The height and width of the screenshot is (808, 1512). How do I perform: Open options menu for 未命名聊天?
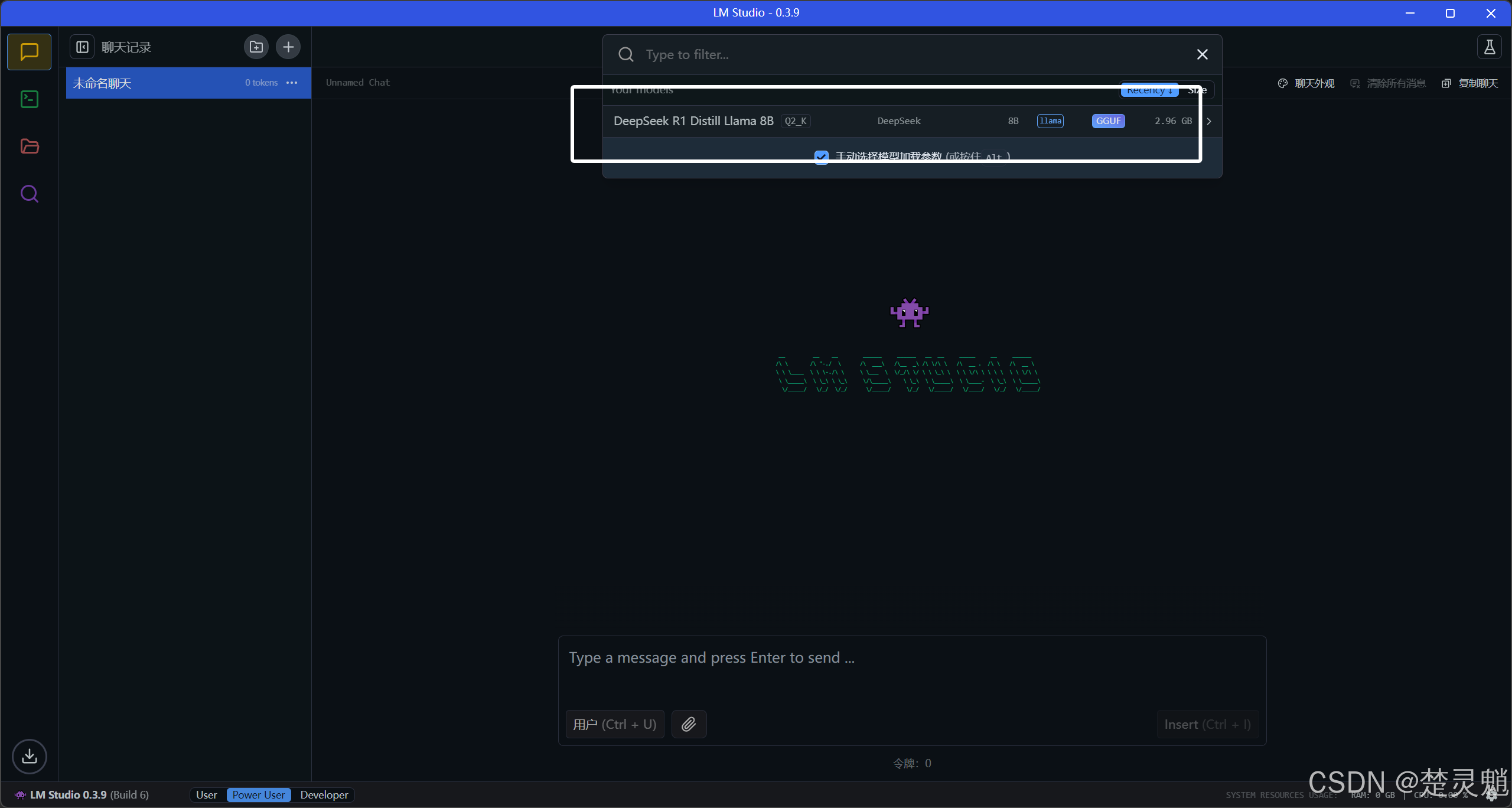point(292,83)
